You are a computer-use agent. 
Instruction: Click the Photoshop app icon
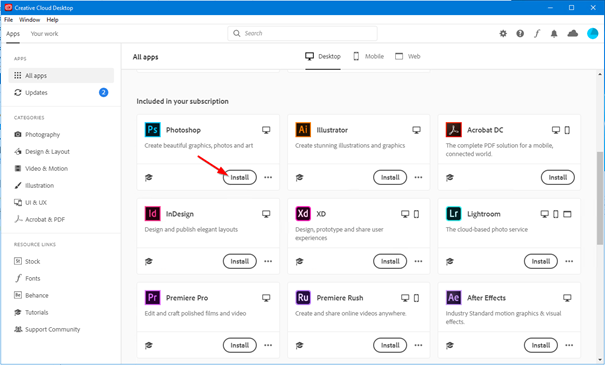[152, 130]
